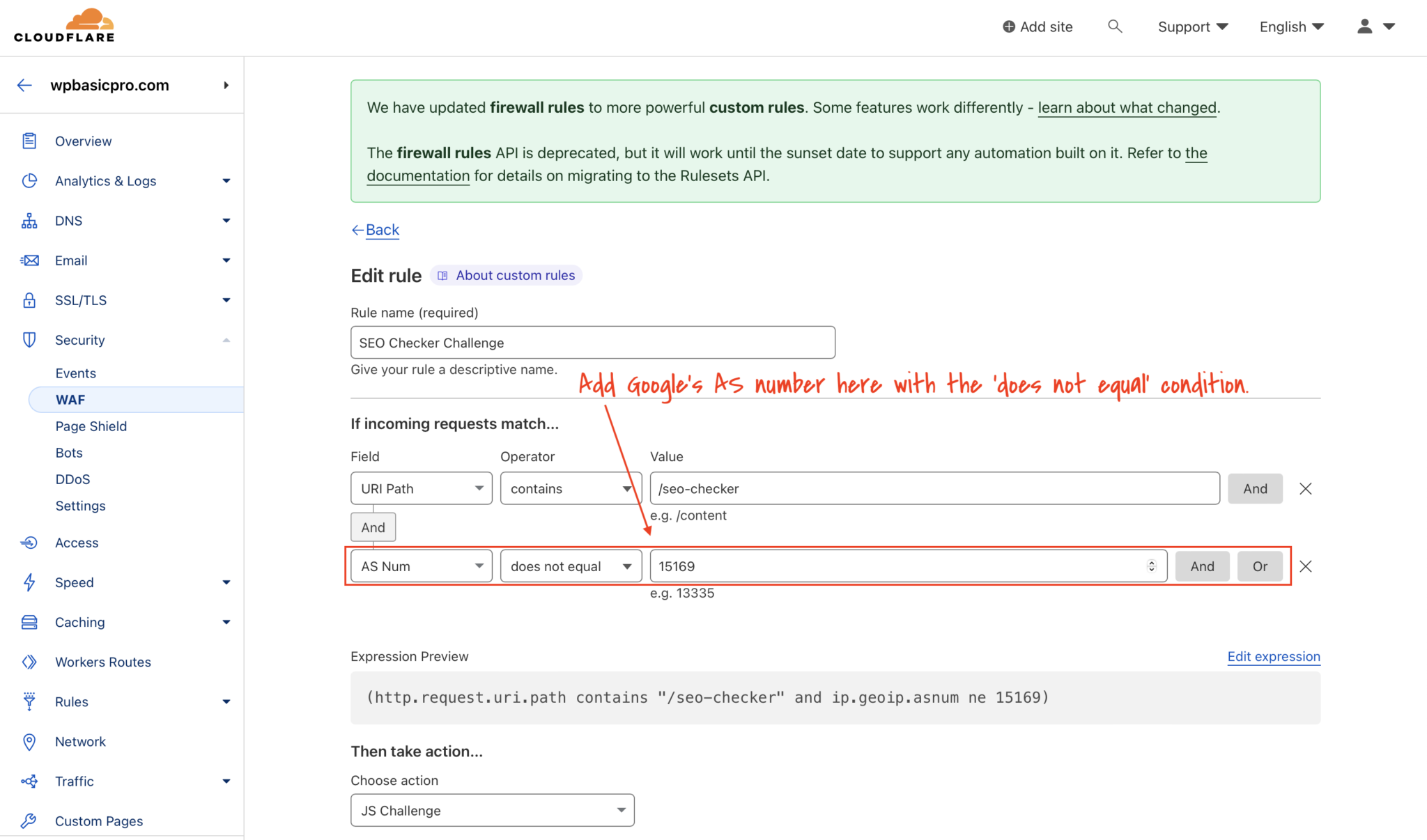Screen dimensions: 1427x840
Task: Select the Security shield icon
Action: [x=29, y=339]
